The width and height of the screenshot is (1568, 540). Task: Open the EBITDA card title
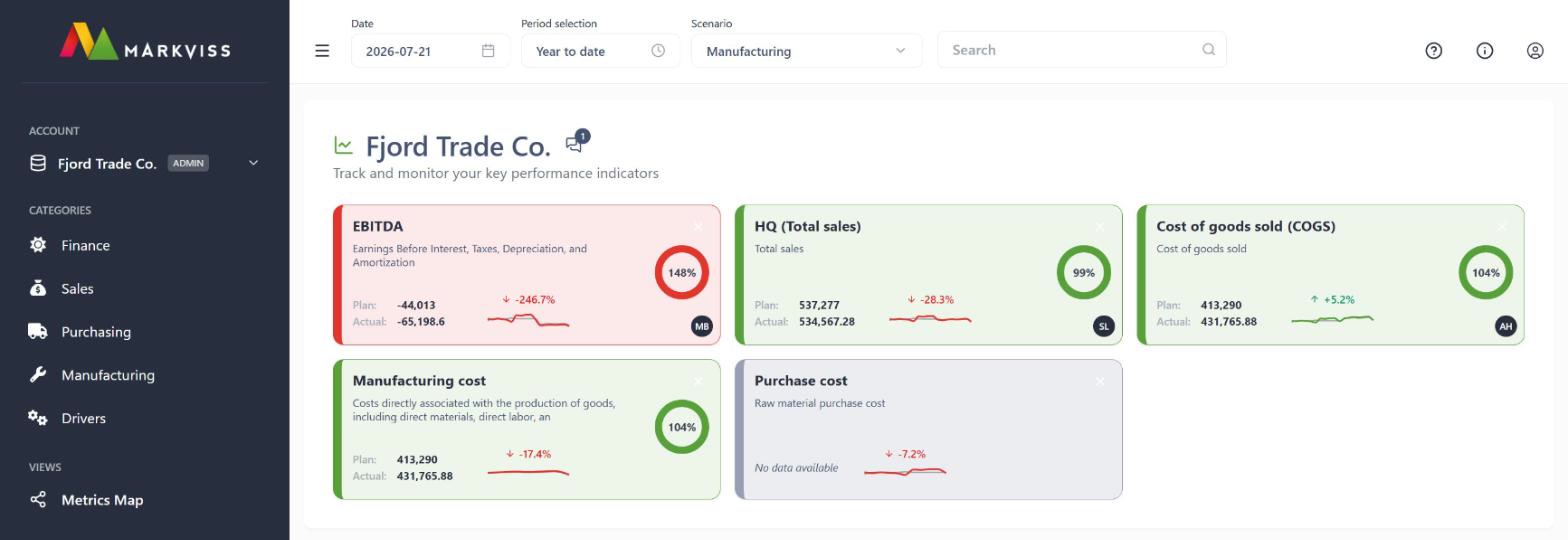pos(378,226)
